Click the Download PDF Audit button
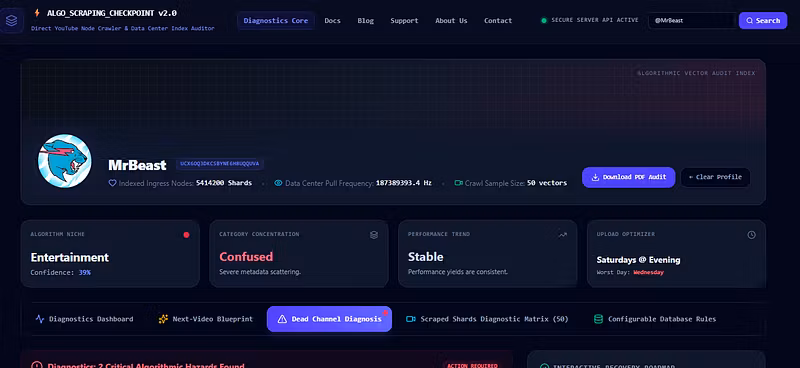800x368 pixels. point(629,177)
